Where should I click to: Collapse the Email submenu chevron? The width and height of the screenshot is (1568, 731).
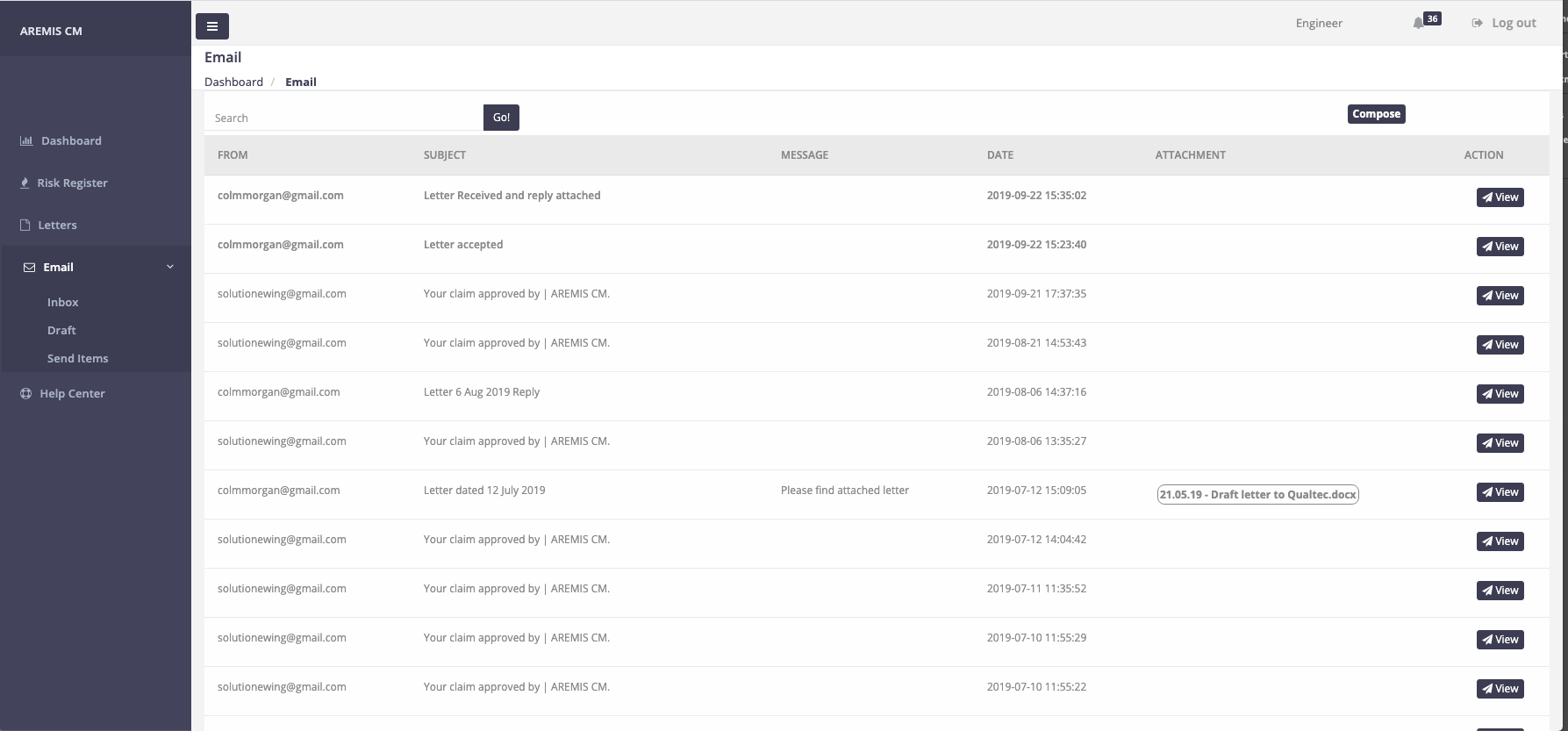(170, 267)
